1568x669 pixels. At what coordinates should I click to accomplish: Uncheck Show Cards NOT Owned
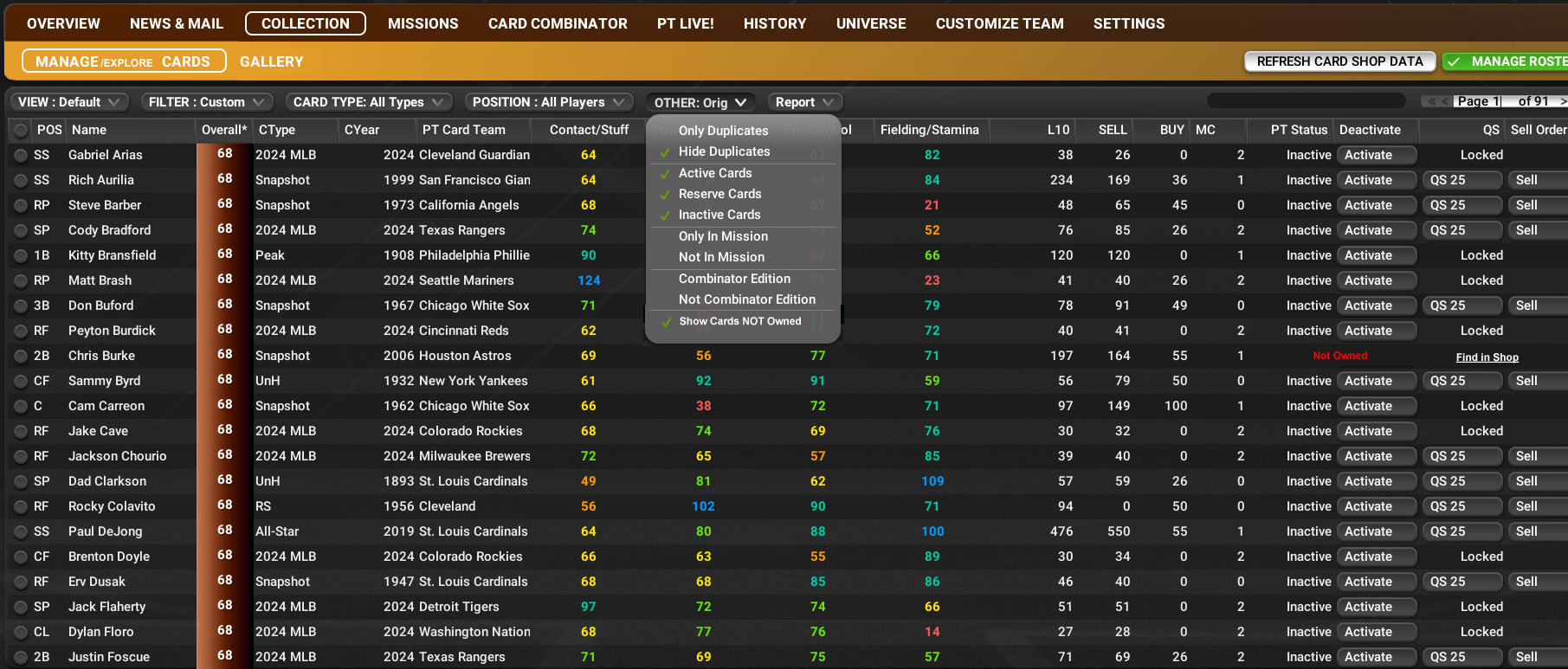coord(739,321)
